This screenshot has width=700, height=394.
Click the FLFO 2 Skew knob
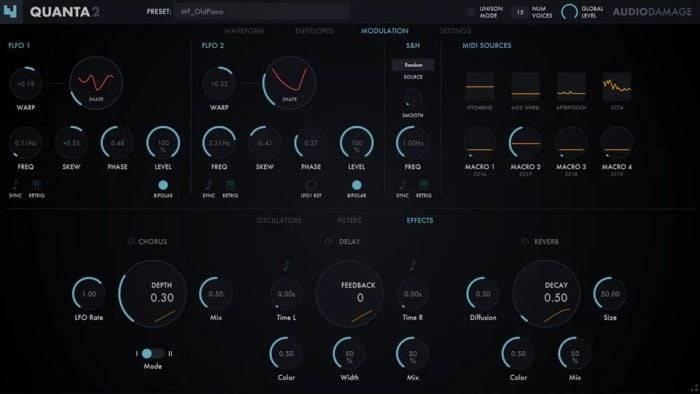pos(265,143)
